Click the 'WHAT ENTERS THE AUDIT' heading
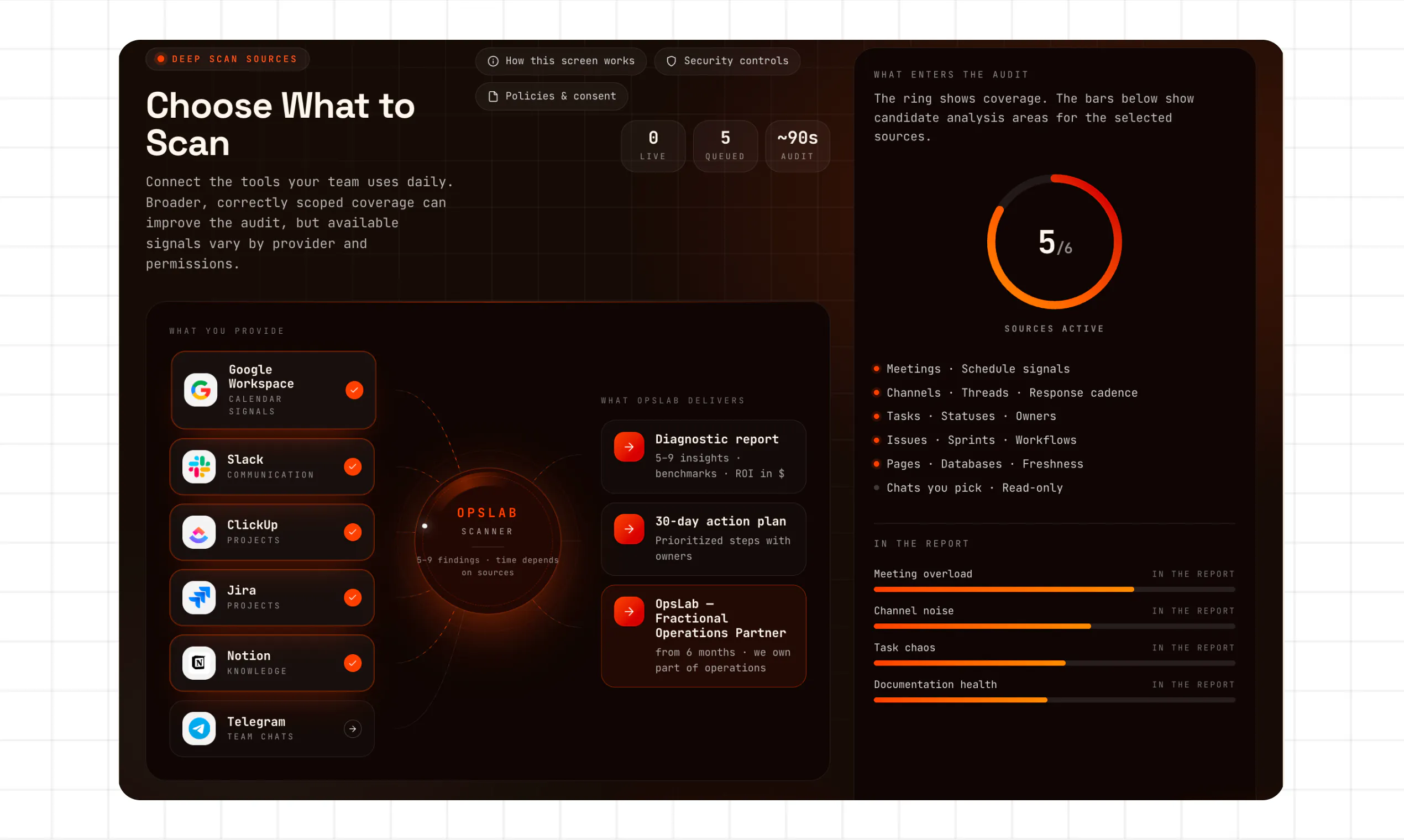This screenshot has width=1404, height=840. 951,75
